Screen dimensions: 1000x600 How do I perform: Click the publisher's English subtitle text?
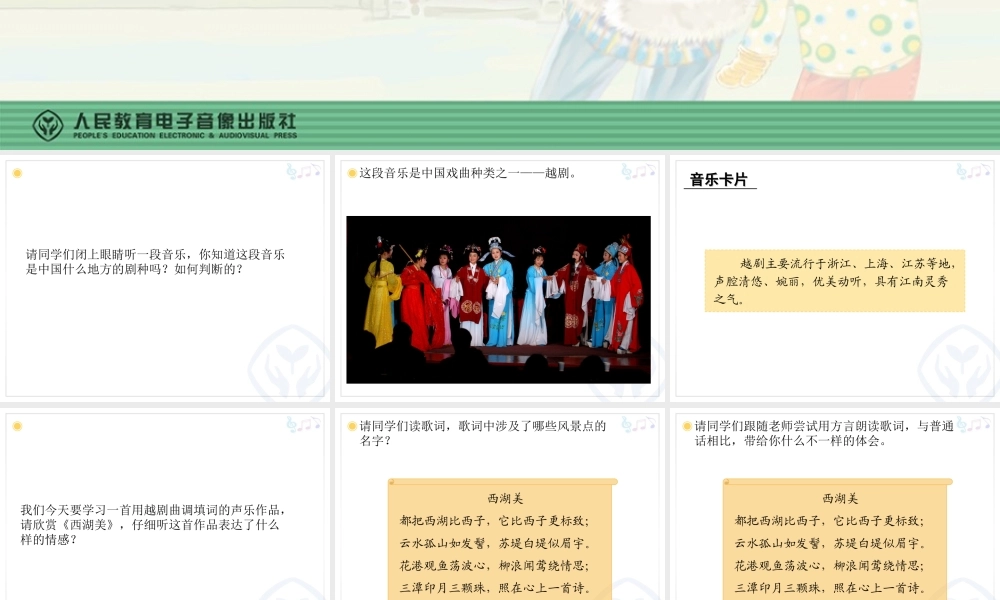coord(183,137)
